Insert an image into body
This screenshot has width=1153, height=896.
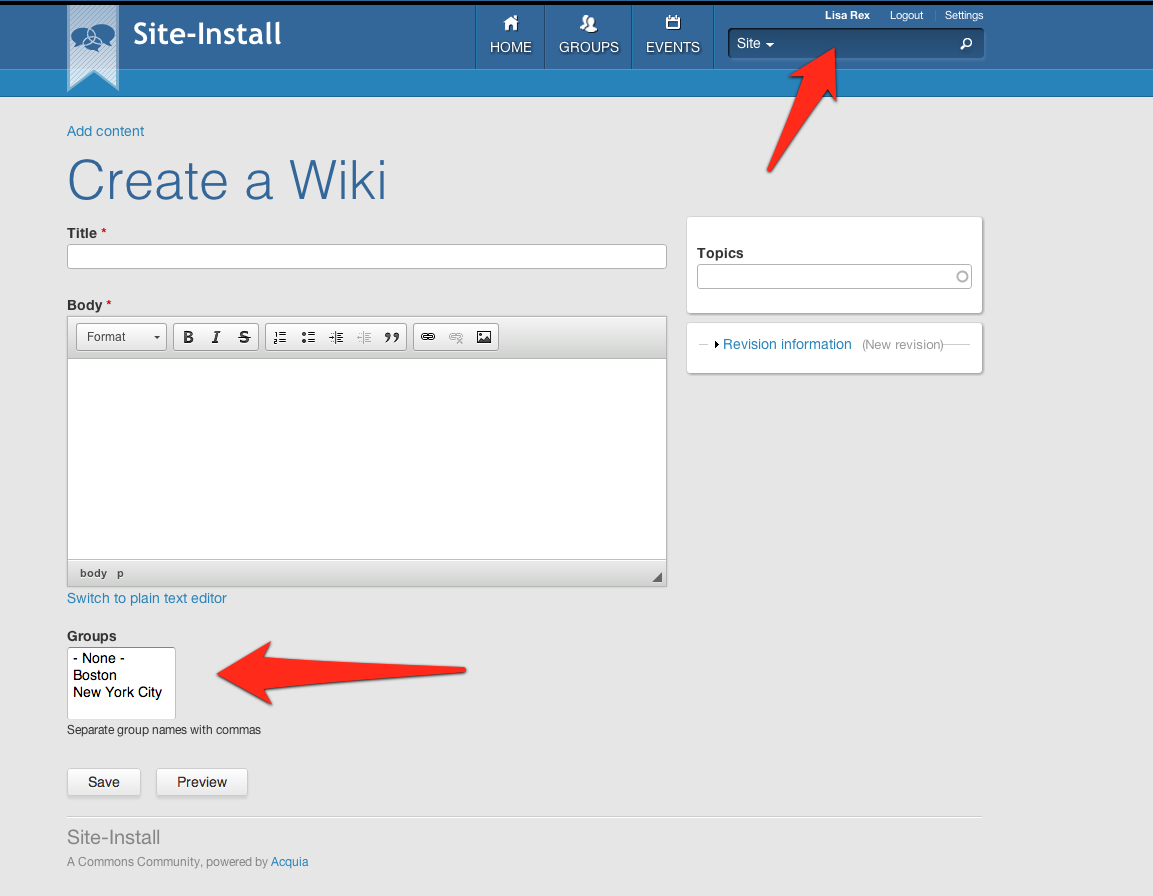(484, 337)
